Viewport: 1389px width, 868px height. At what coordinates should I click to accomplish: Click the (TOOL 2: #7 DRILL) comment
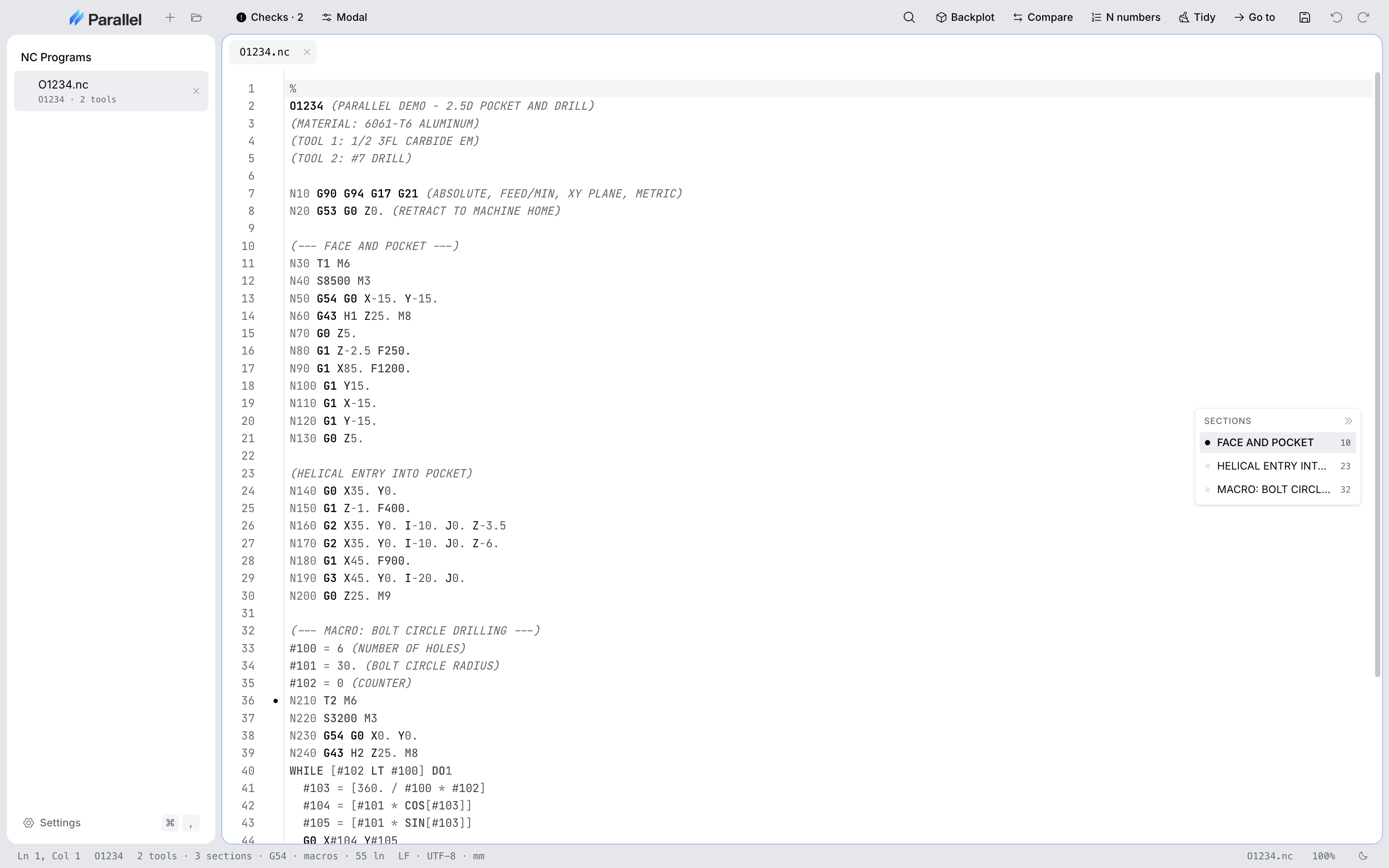(351, 158)
